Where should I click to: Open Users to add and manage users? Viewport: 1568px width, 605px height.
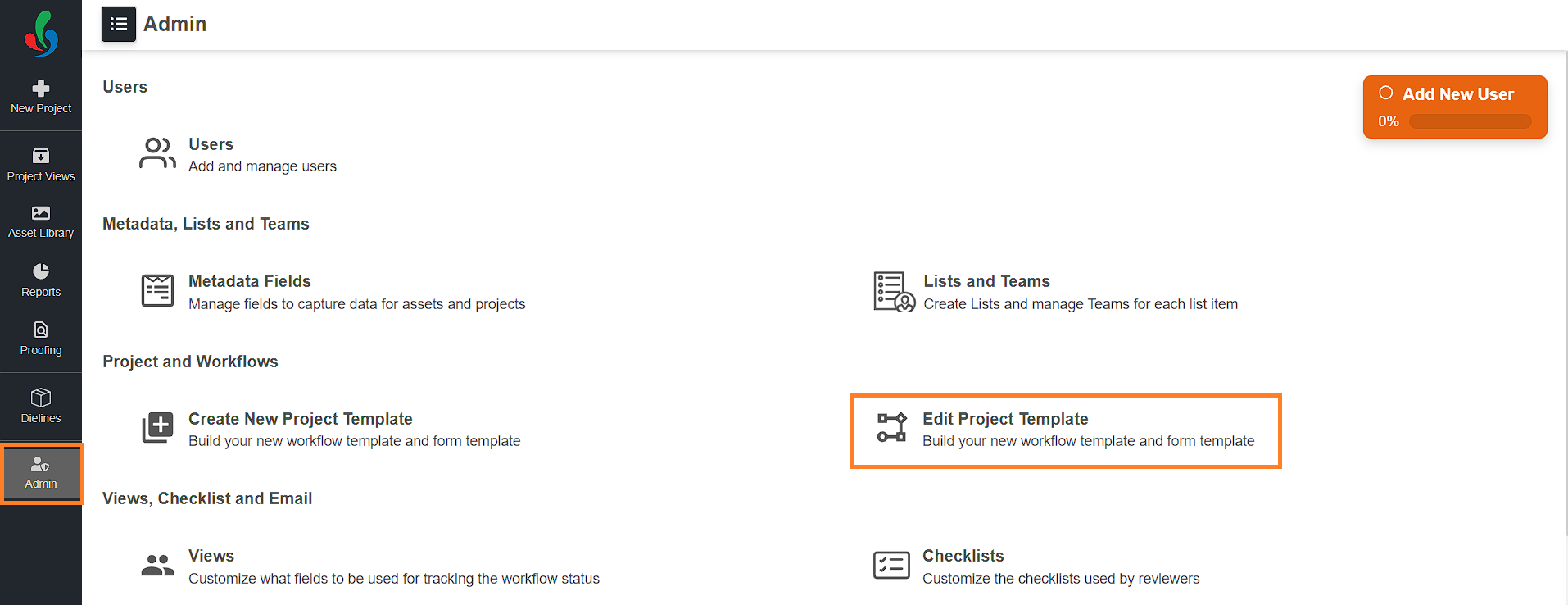click(238, 155)
